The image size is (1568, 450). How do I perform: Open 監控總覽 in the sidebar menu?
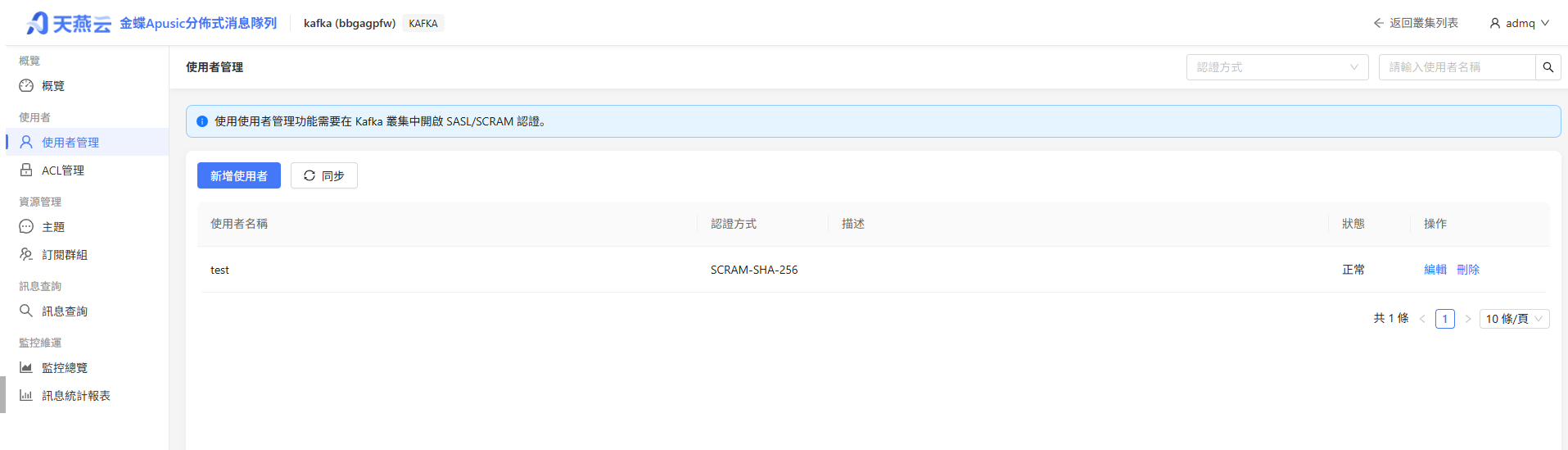click(x=87, y=367)
